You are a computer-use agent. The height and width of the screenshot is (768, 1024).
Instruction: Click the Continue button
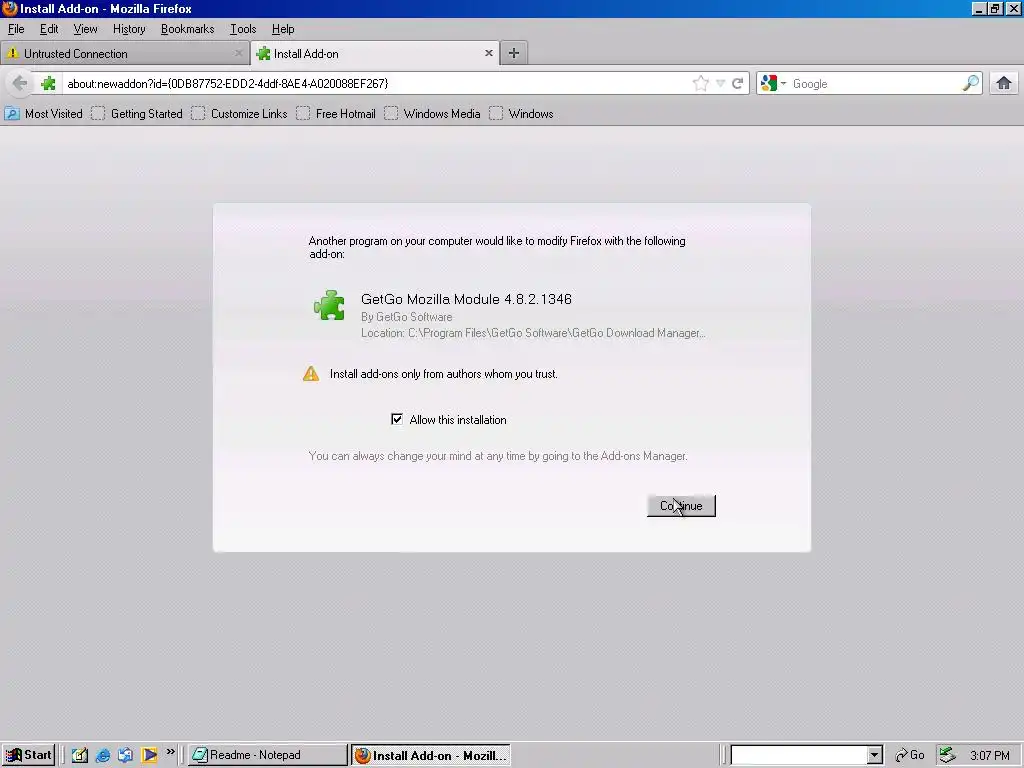(681, 505)
